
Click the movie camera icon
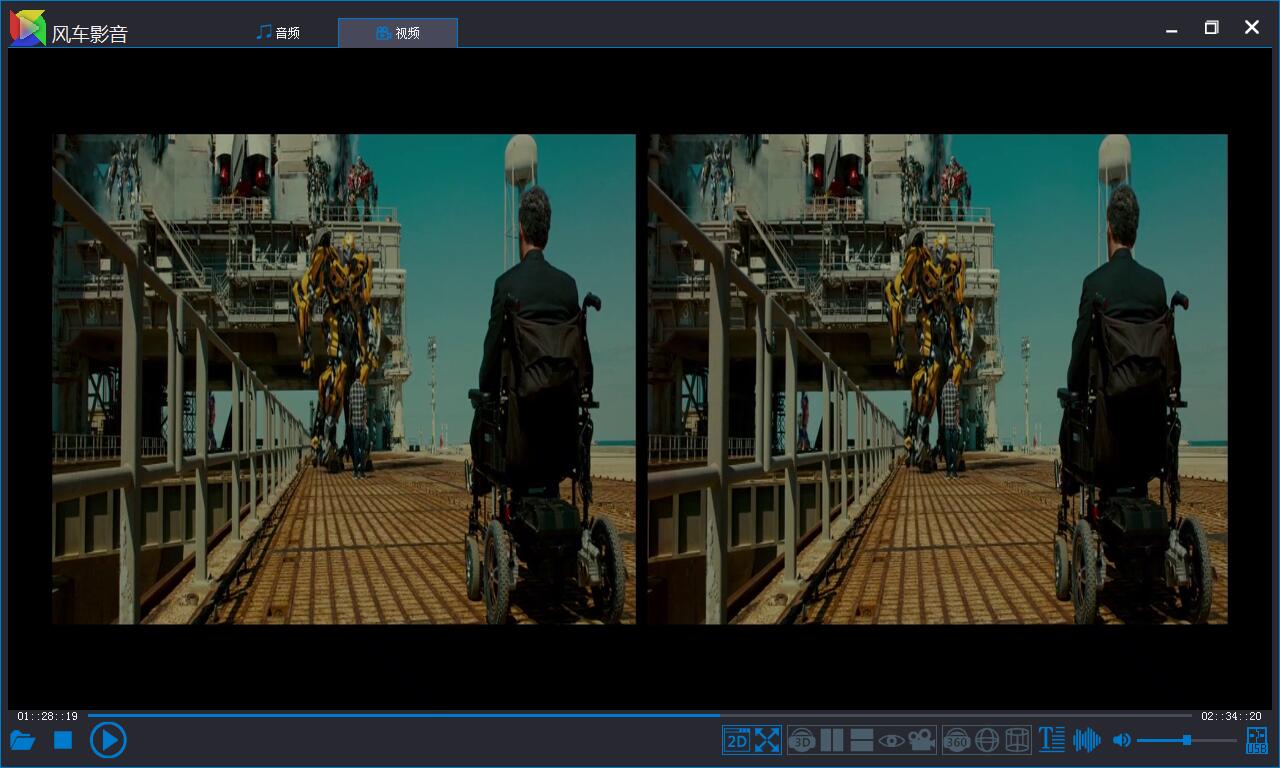click(x=921, y=740)
